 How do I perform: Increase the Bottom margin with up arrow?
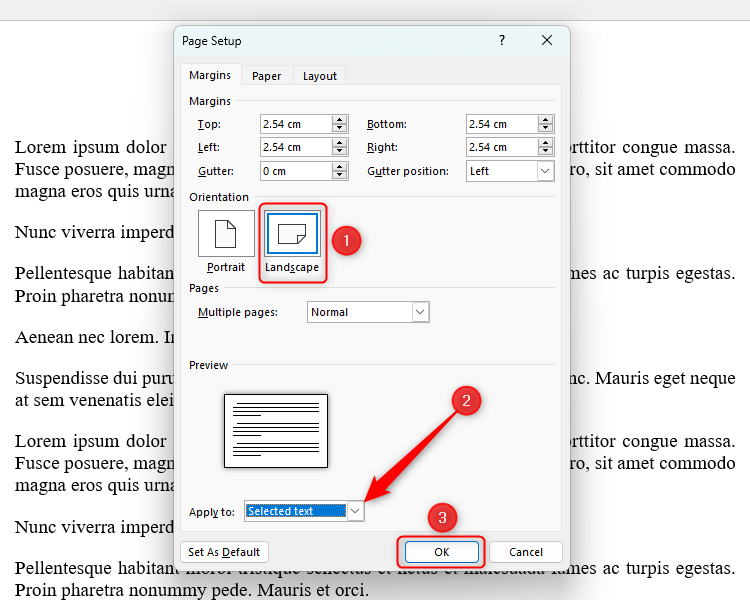[545, 120]
